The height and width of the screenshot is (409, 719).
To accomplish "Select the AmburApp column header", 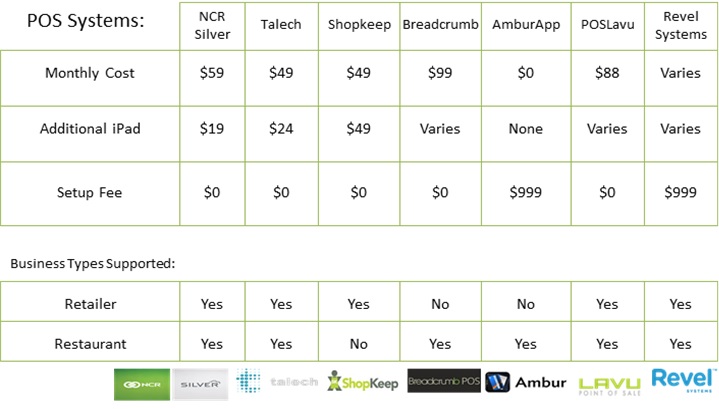I will (526, 25).
